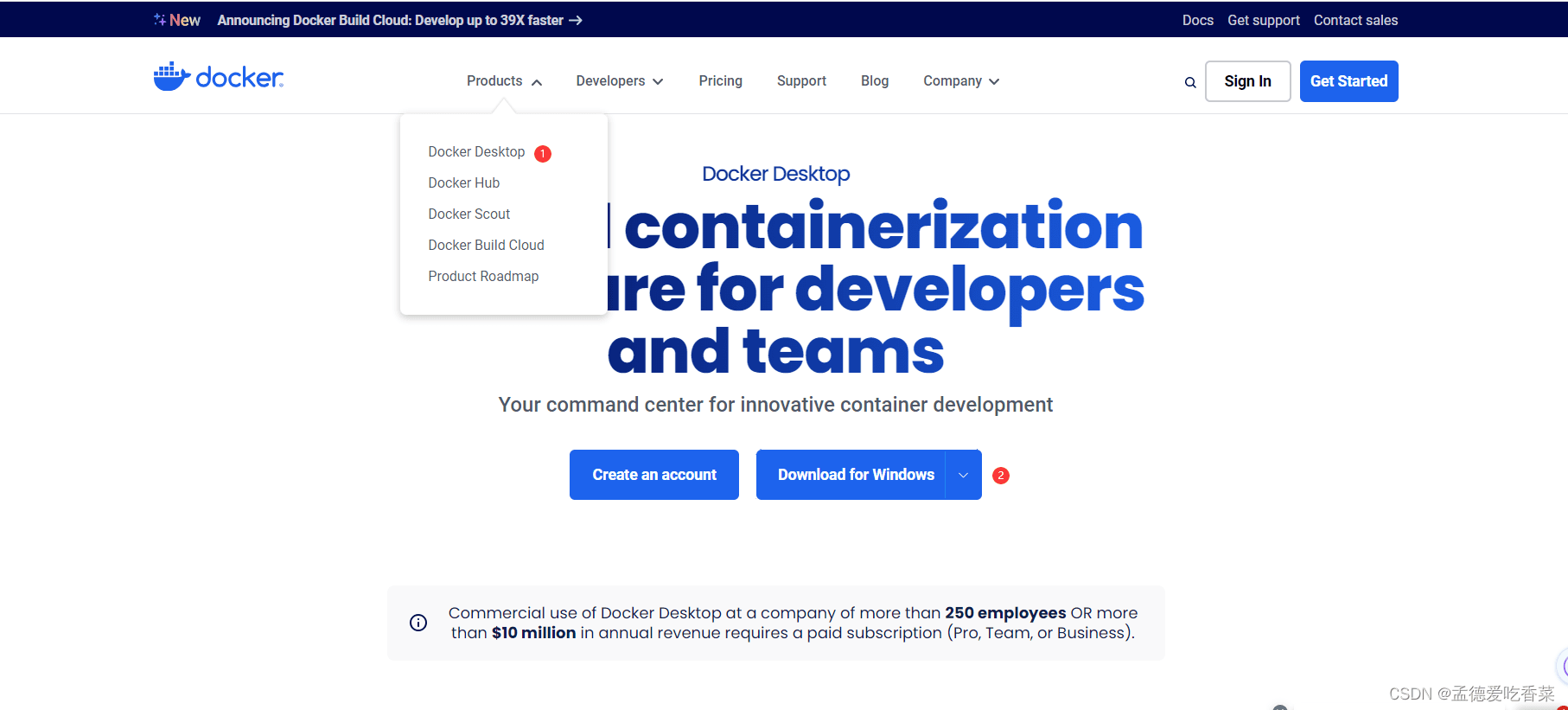Open the Docker Build Cloud announcement link
Viewport: 1568px width, 710px height.
coord(399,20)
